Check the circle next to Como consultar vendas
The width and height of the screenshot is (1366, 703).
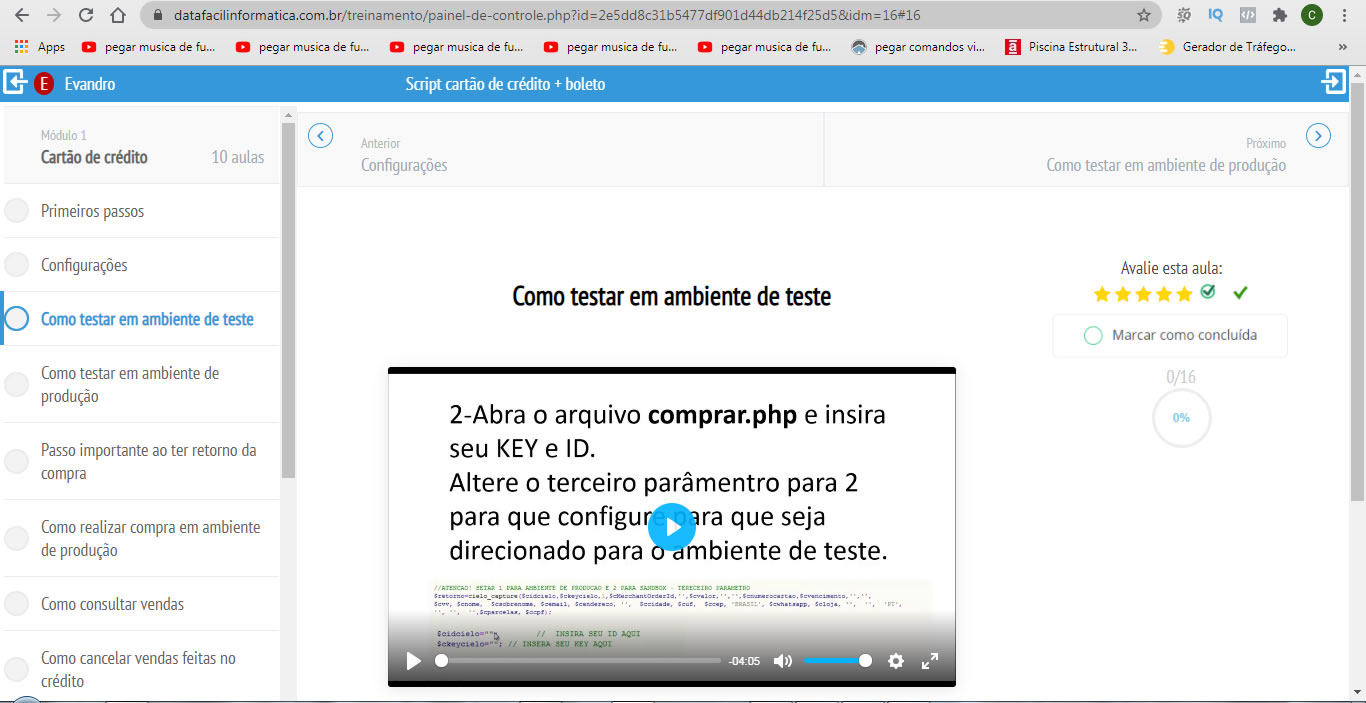coord(17,604)
